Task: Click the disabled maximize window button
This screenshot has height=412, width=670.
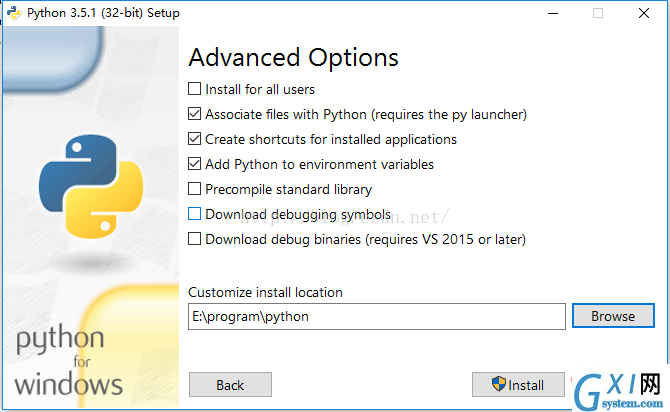Action: click(x=598, y=13)
